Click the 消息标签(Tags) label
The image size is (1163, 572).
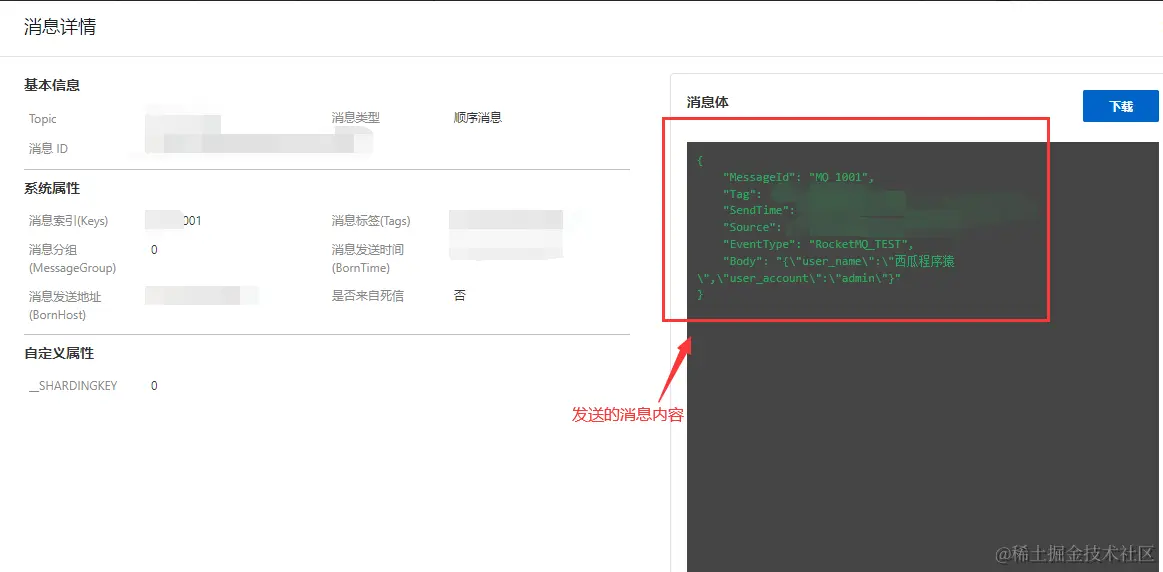(x=371, y=220)
